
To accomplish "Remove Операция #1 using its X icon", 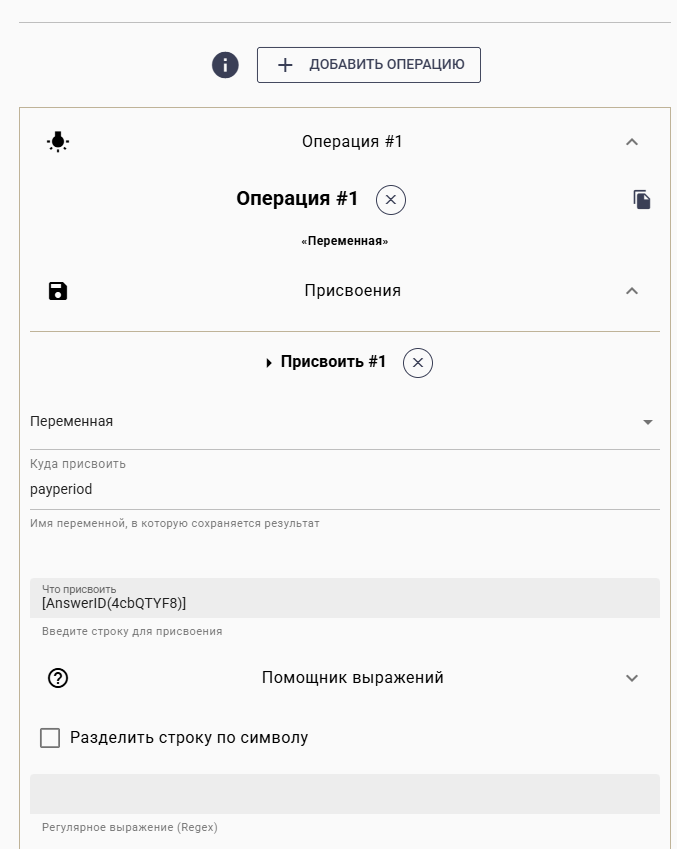I will [390, 199].
